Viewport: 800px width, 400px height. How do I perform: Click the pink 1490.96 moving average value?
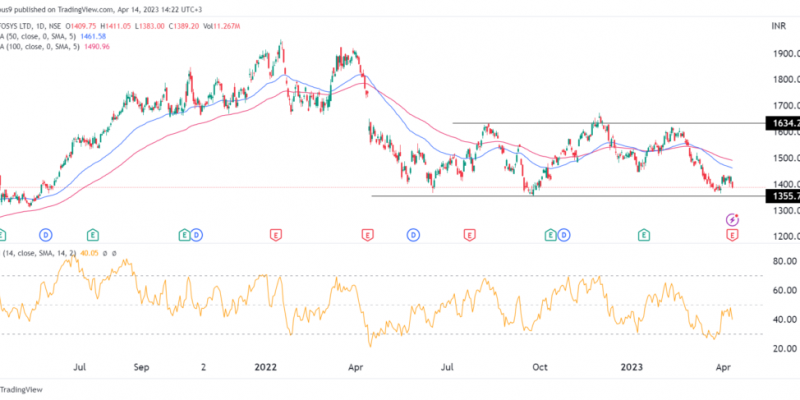pyautogui.click(x=95, y=46)
